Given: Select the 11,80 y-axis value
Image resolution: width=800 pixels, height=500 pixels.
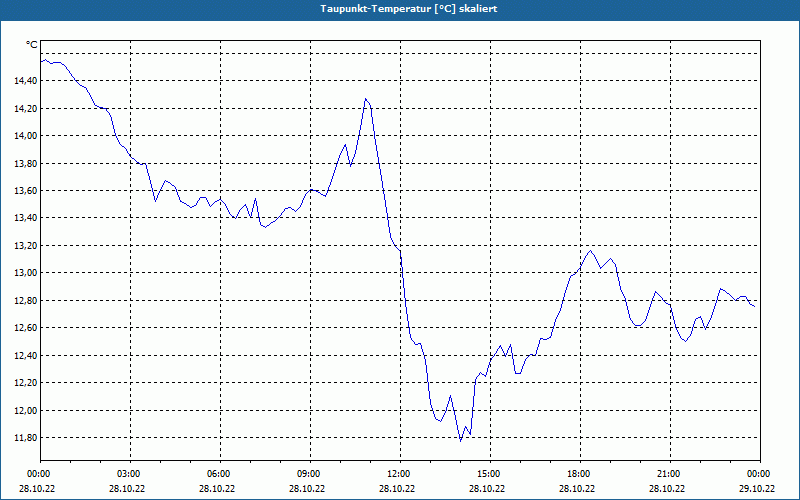Looking at the screenshot, I should click(x=25, y=438).
